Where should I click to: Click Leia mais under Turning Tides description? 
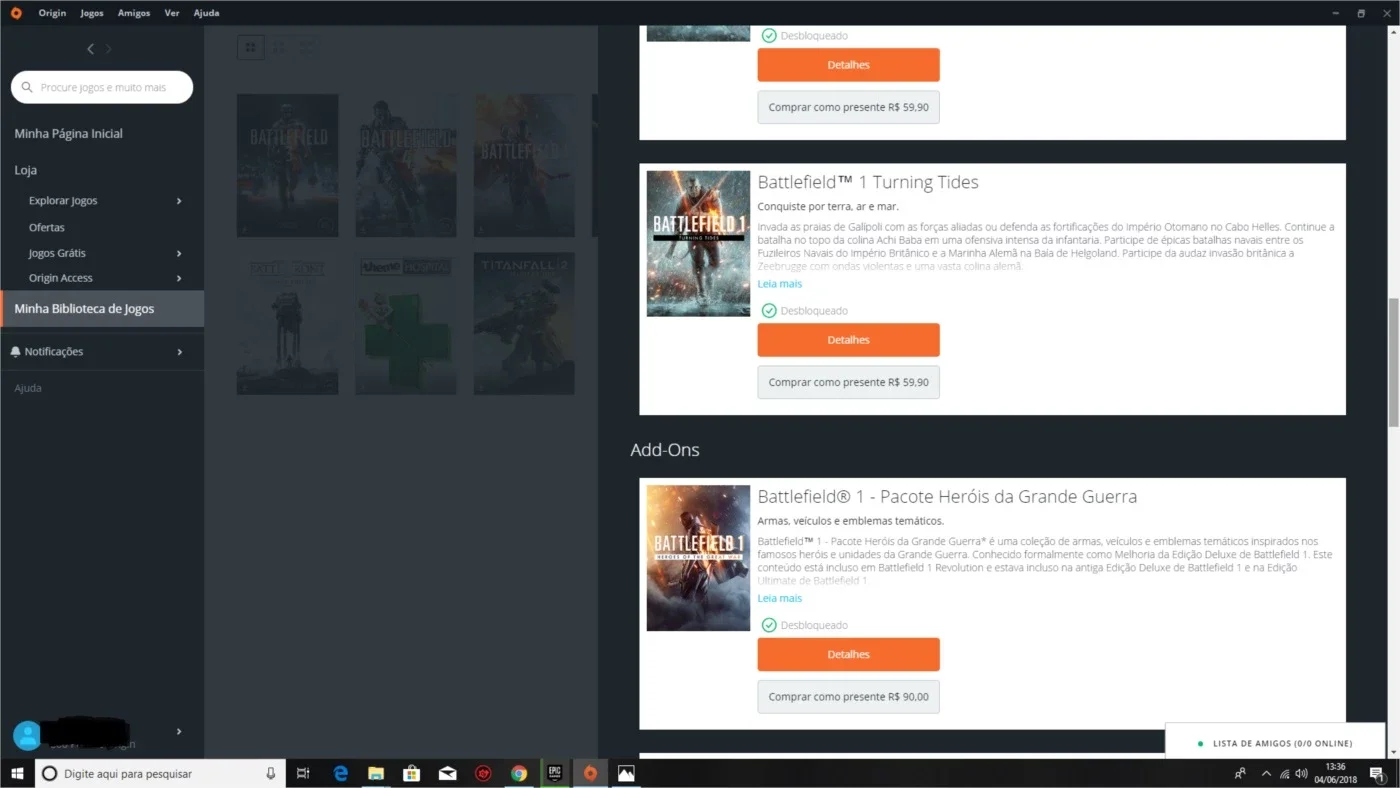click(780, 284)
